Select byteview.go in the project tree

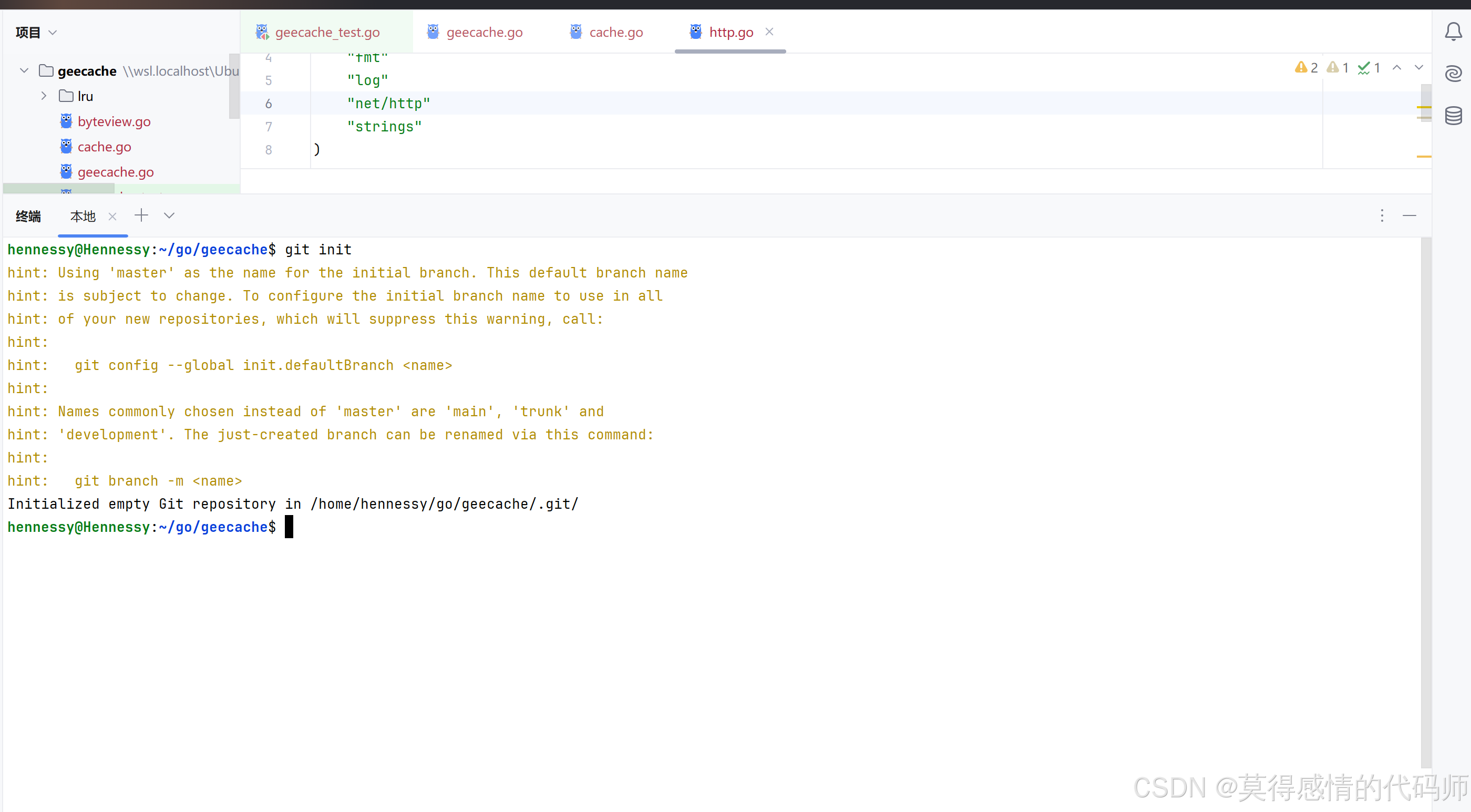click(114, 121)
